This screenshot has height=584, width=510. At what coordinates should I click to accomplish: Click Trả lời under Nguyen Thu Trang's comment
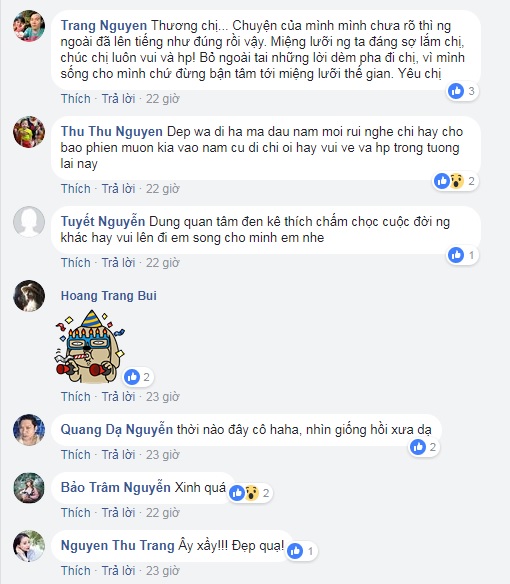point(118,571)
